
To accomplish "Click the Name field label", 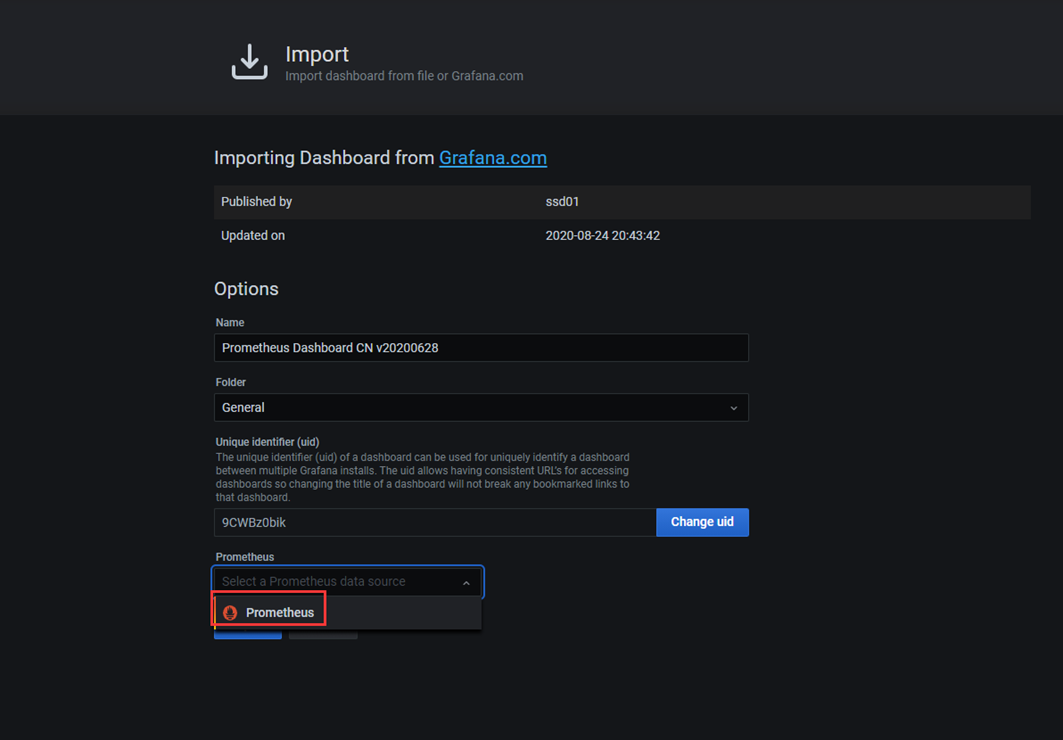I will click(x=230, y=323).
